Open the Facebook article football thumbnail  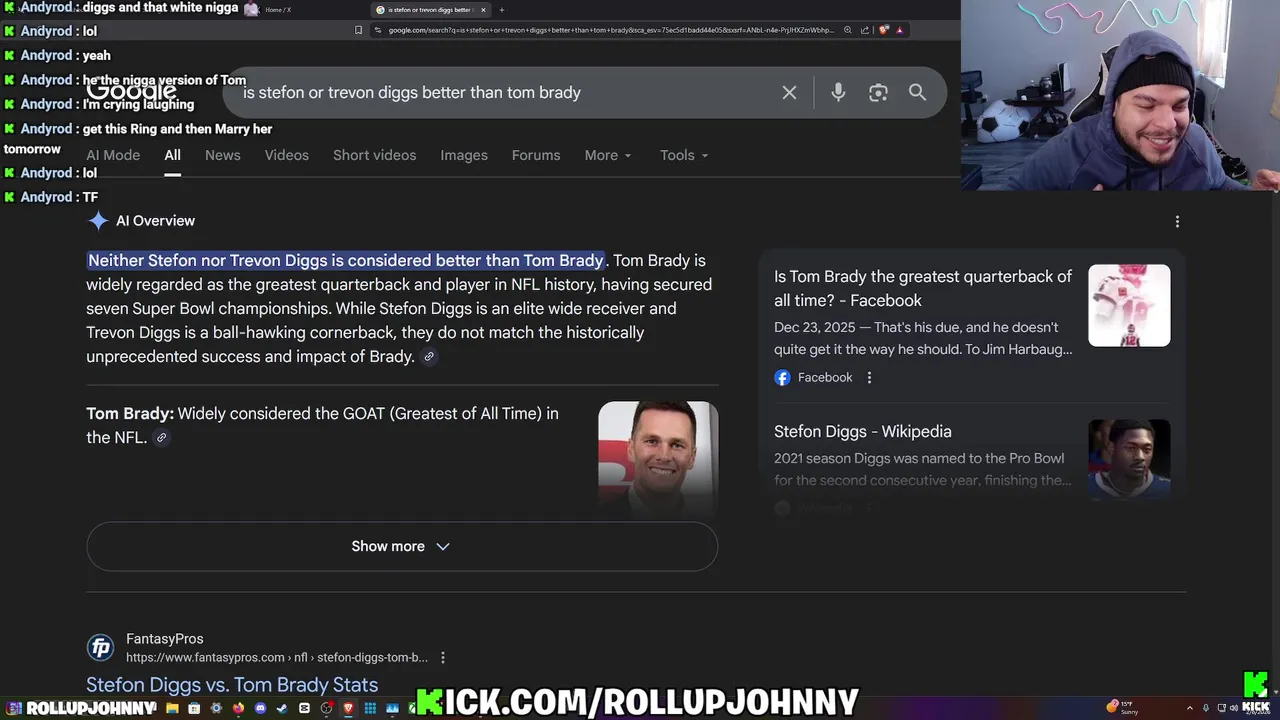coord(1129,305)
